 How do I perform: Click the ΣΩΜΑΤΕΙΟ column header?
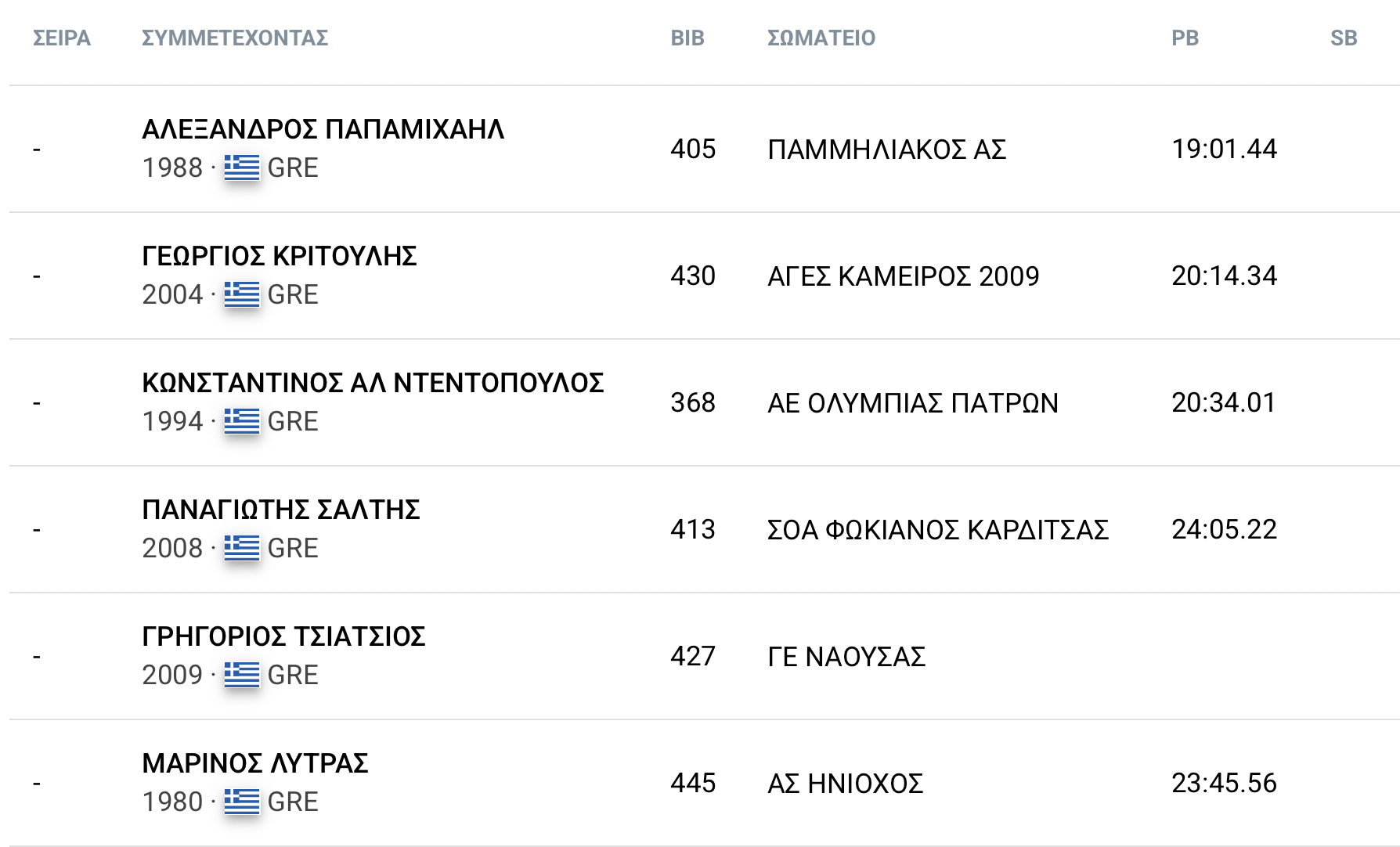[821, 38]
